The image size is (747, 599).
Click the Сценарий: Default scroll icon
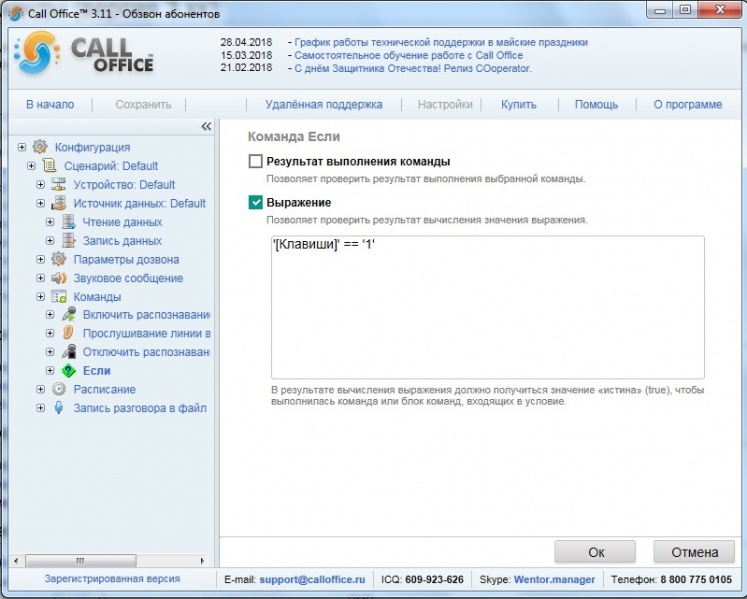pyautogui.click(x=49, y=165)
